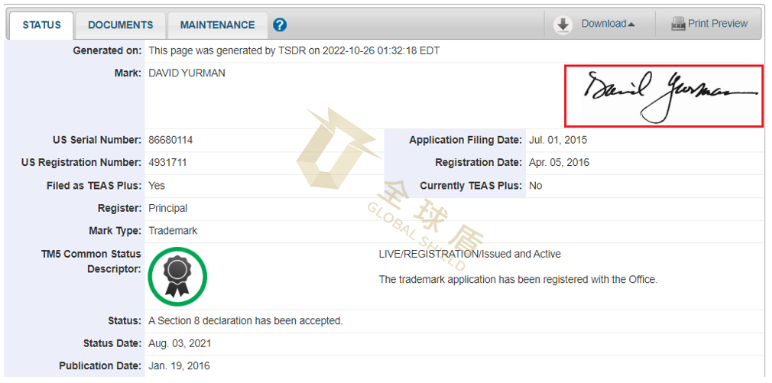Click the blue help question mark icon
Image resolution: width=772 pixels, height=383 pixels.
(280, 25)
